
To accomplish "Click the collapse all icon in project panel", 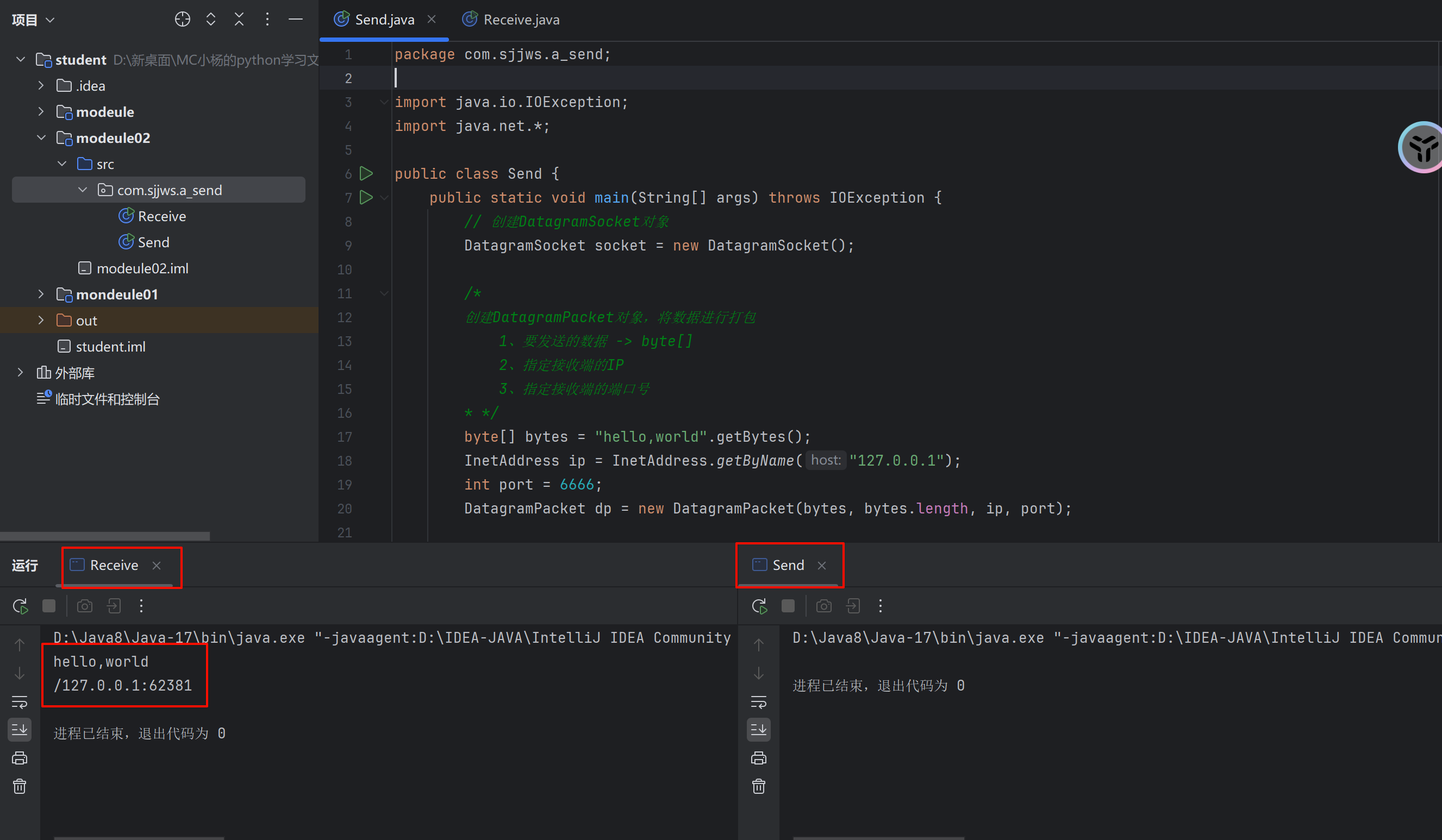I will tap(239, 20).
